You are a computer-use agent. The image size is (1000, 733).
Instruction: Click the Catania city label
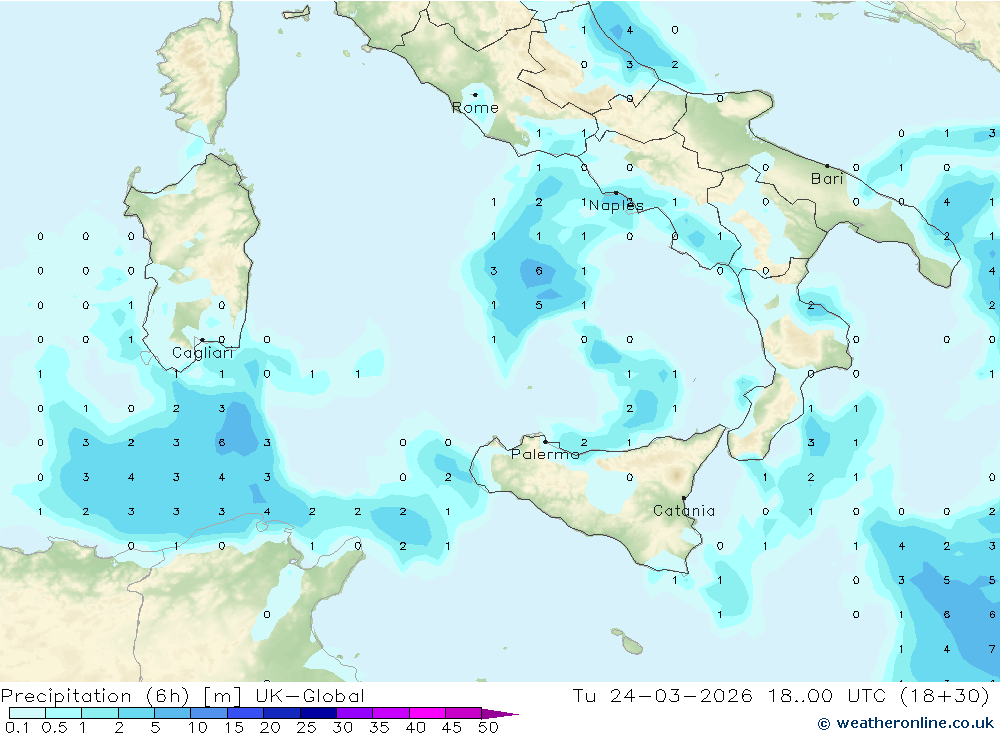pos(684,510)
